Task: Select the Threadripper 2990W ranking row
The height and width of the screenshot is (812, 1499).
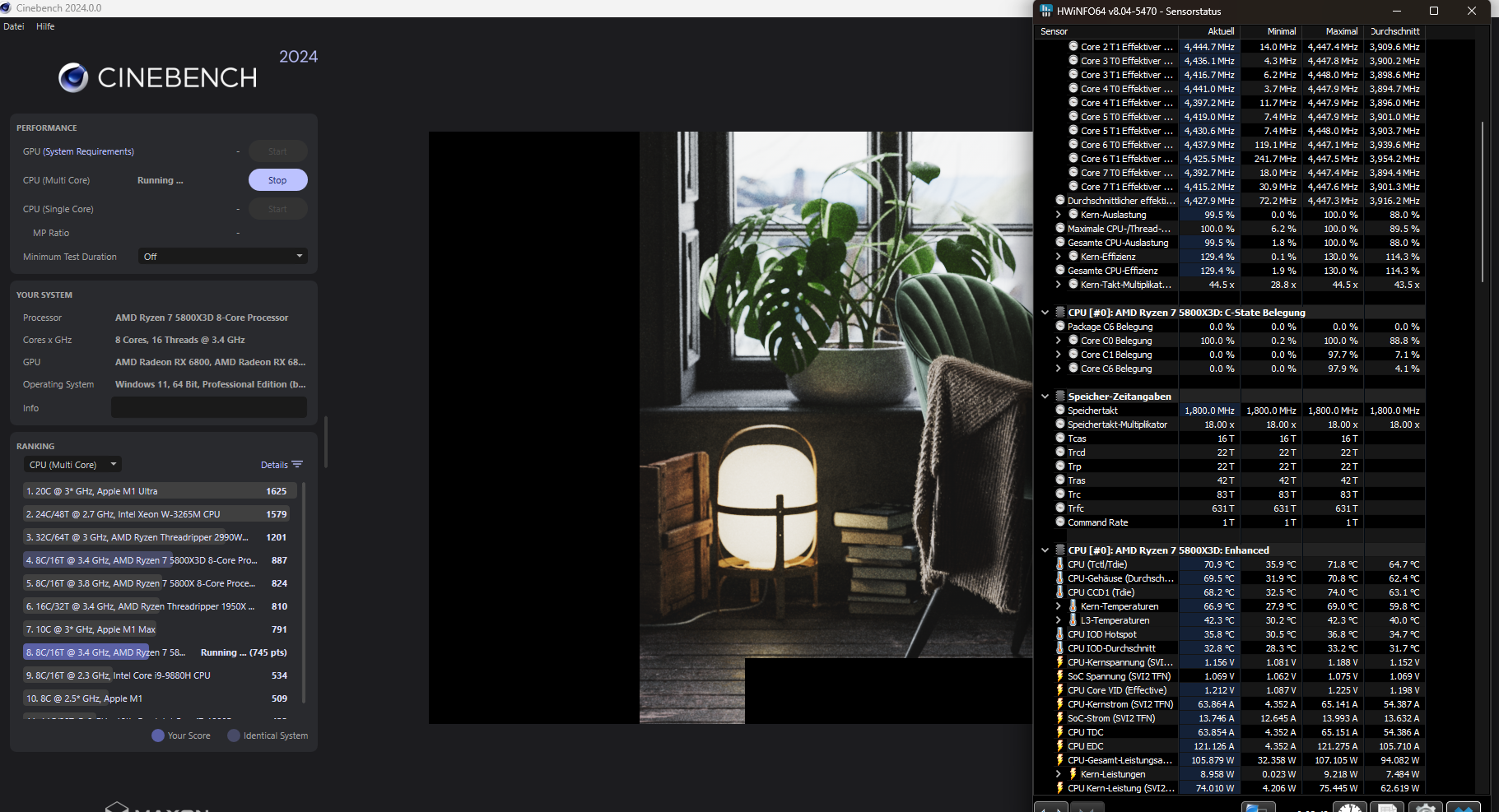Action: 160,537
